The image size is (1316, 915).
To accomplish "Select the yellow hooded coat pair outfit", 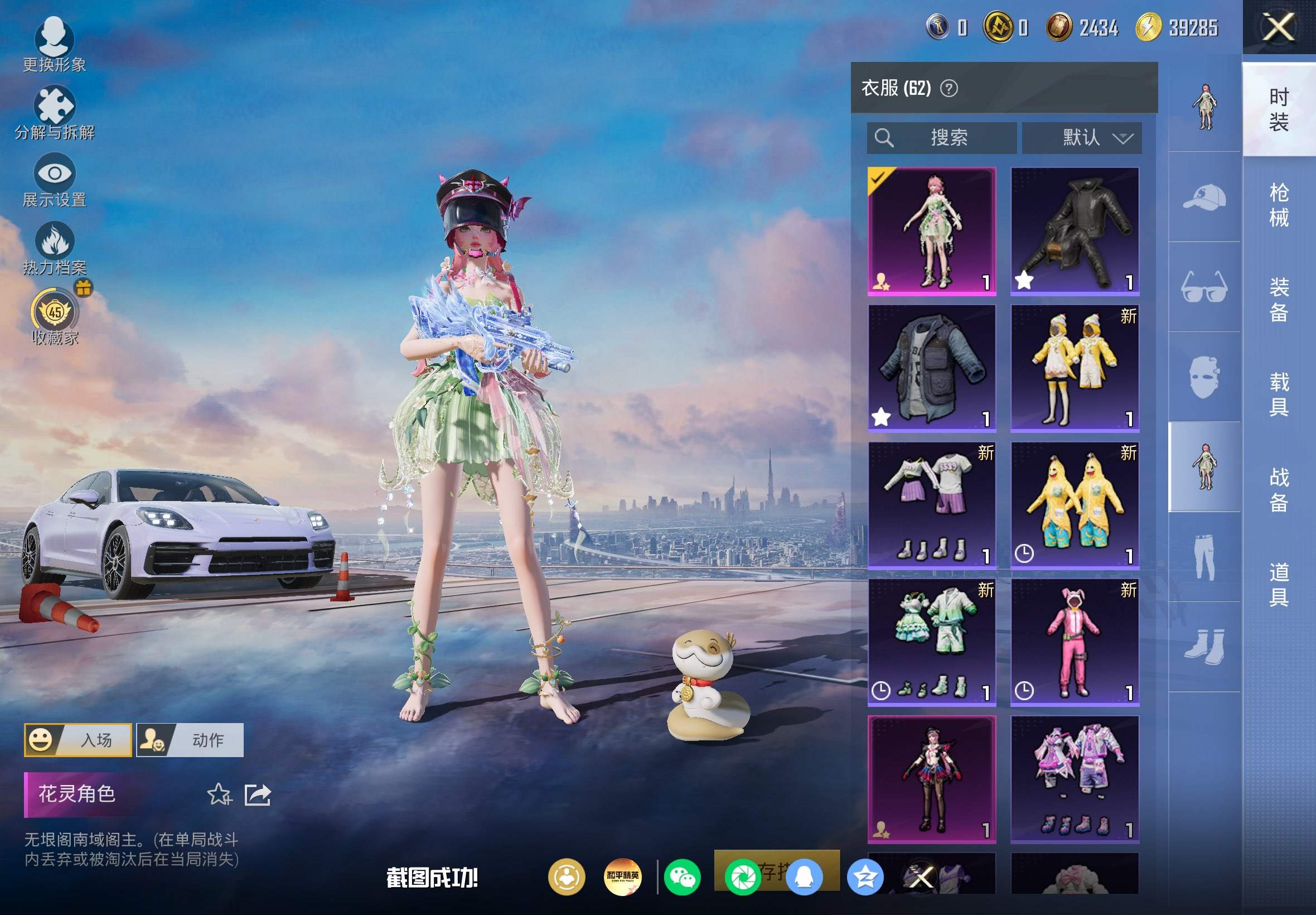I will (x=1075, y=368).
